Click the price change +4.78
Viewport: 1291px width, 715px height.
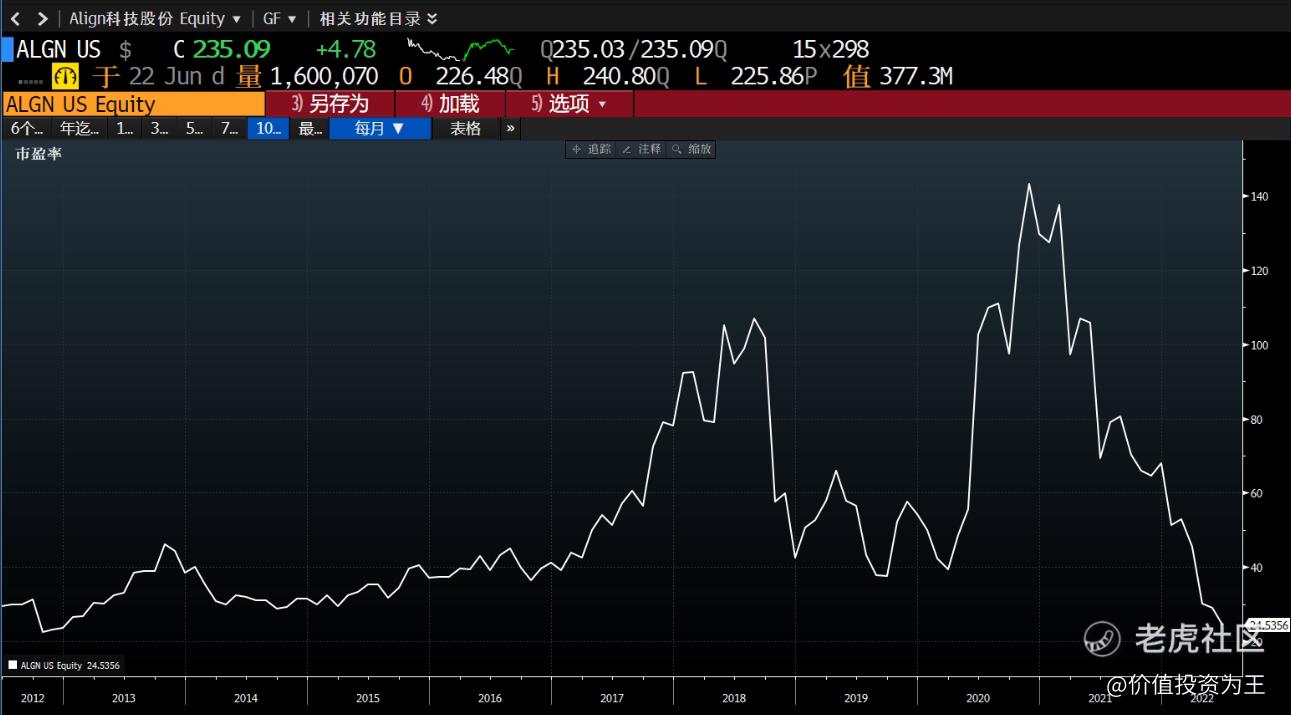point(346,49)
